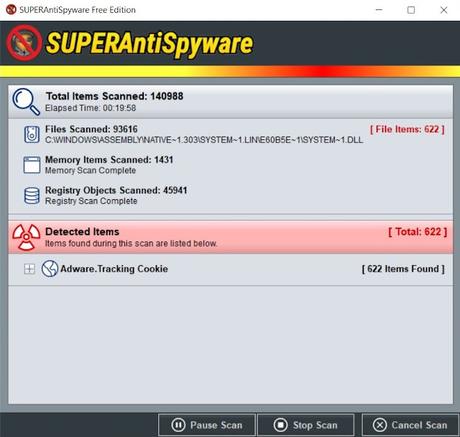Click the '[ Total: 622 ]' counter
This screenshot has width=460, height=437.
(418, 232)
